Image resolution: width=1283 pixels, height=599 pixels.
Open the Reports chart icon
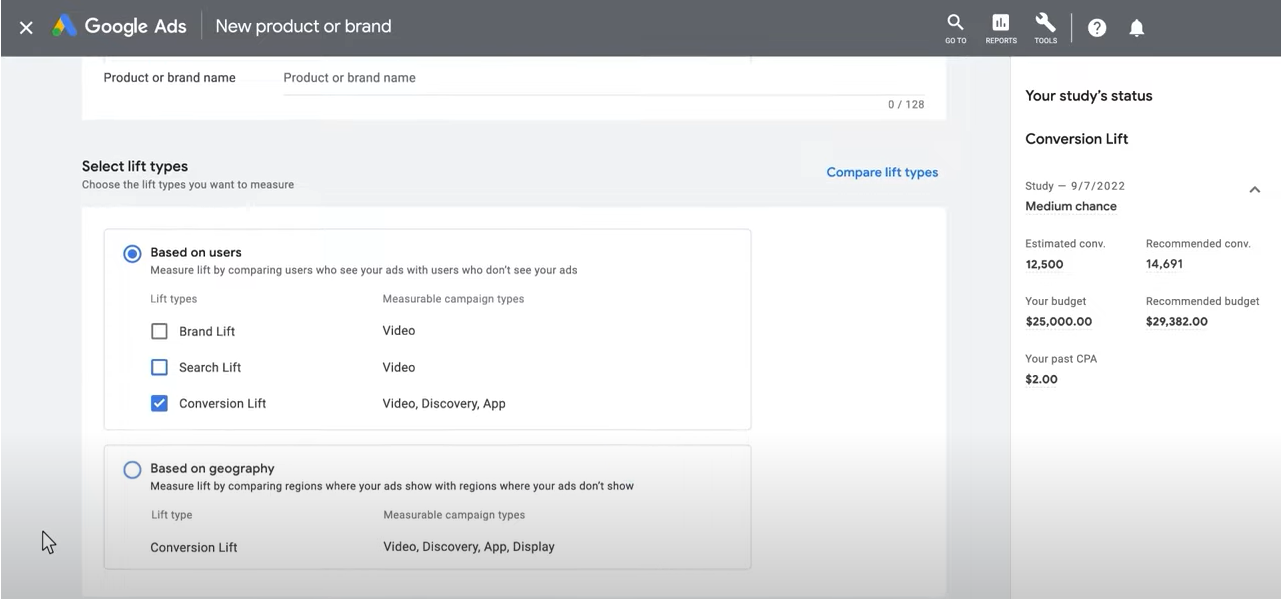tap(1001, 28)
